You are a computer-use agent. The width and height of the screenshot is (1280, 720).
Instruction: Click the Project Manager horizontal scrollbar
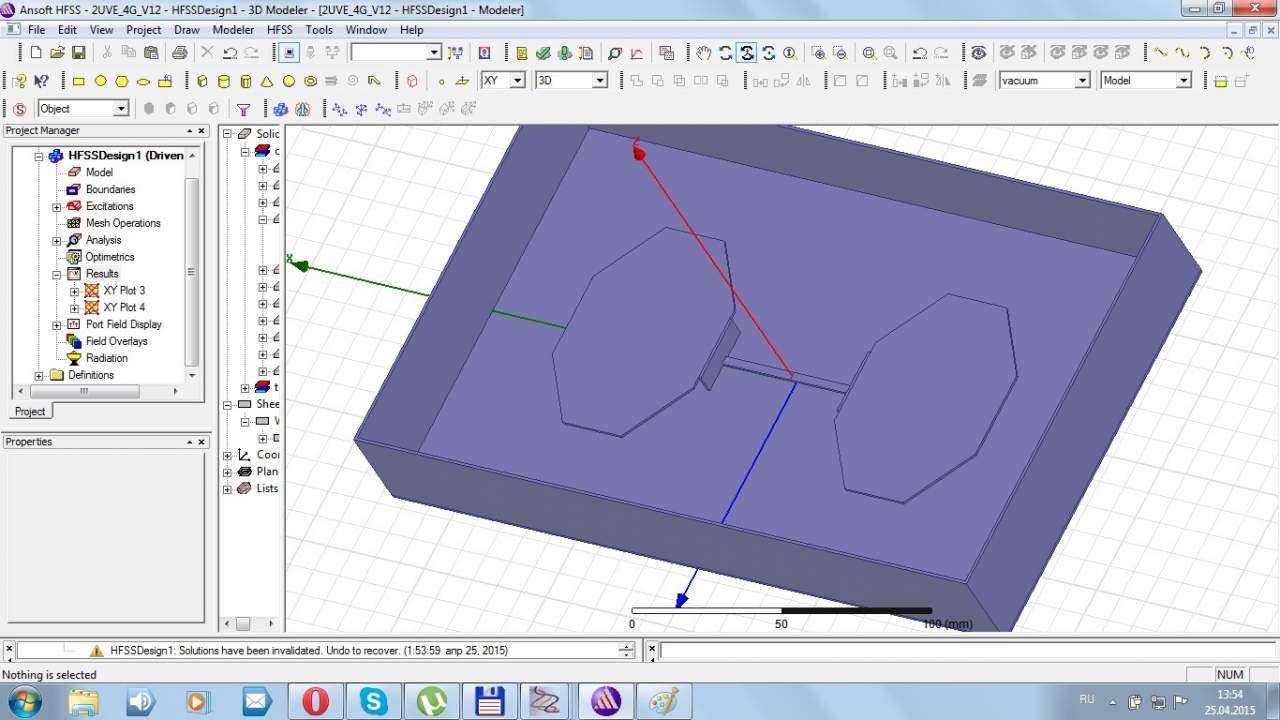[84, 391]
